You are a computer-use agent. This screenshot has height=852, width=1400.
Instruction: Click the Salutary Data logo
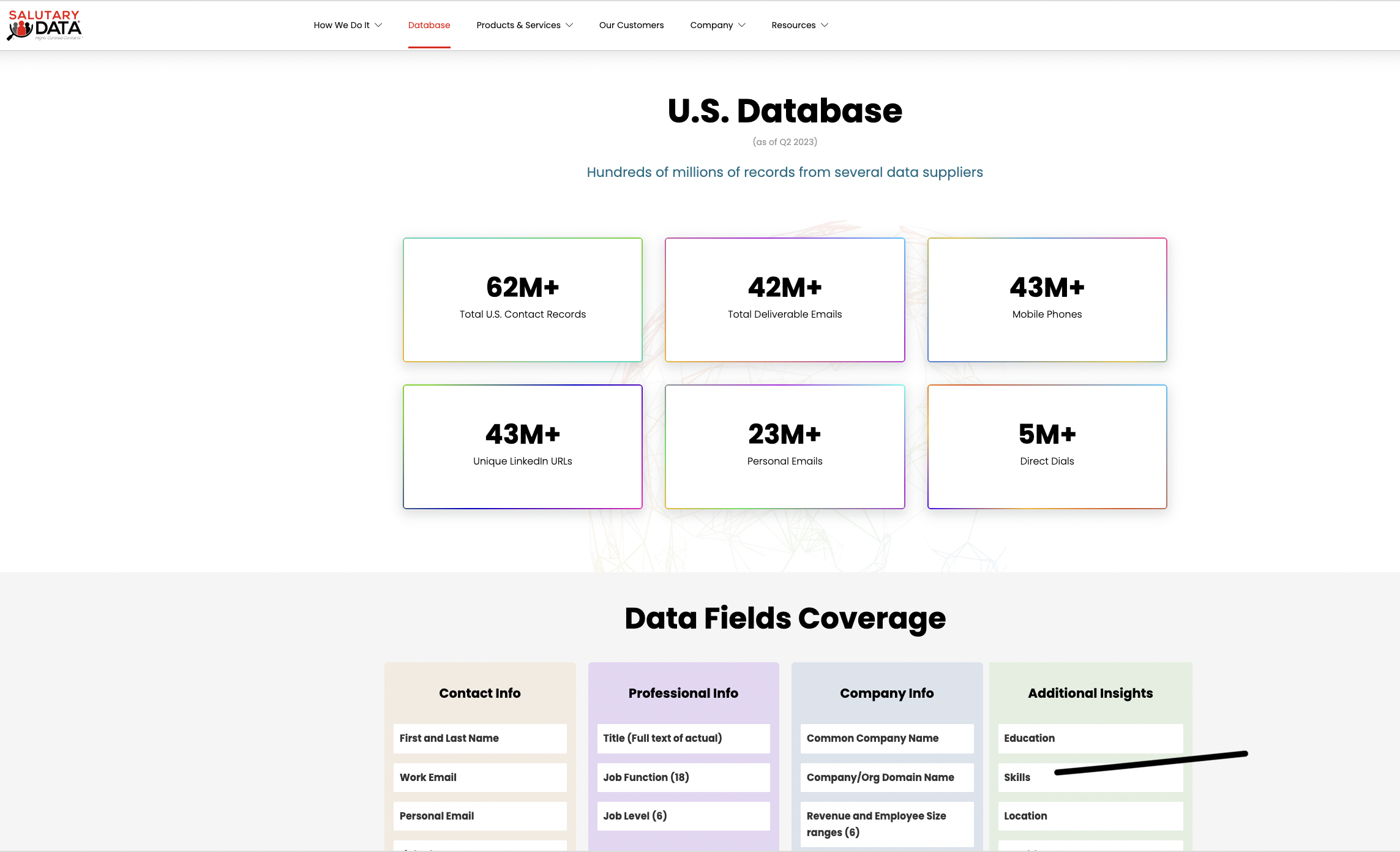click(44, 25)
